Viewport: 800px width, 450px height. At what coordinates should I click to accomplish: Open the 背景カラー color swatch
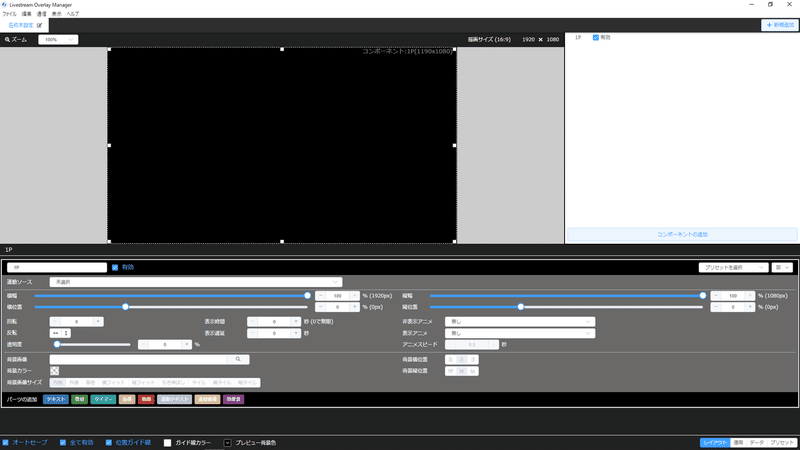click(55, 371)
